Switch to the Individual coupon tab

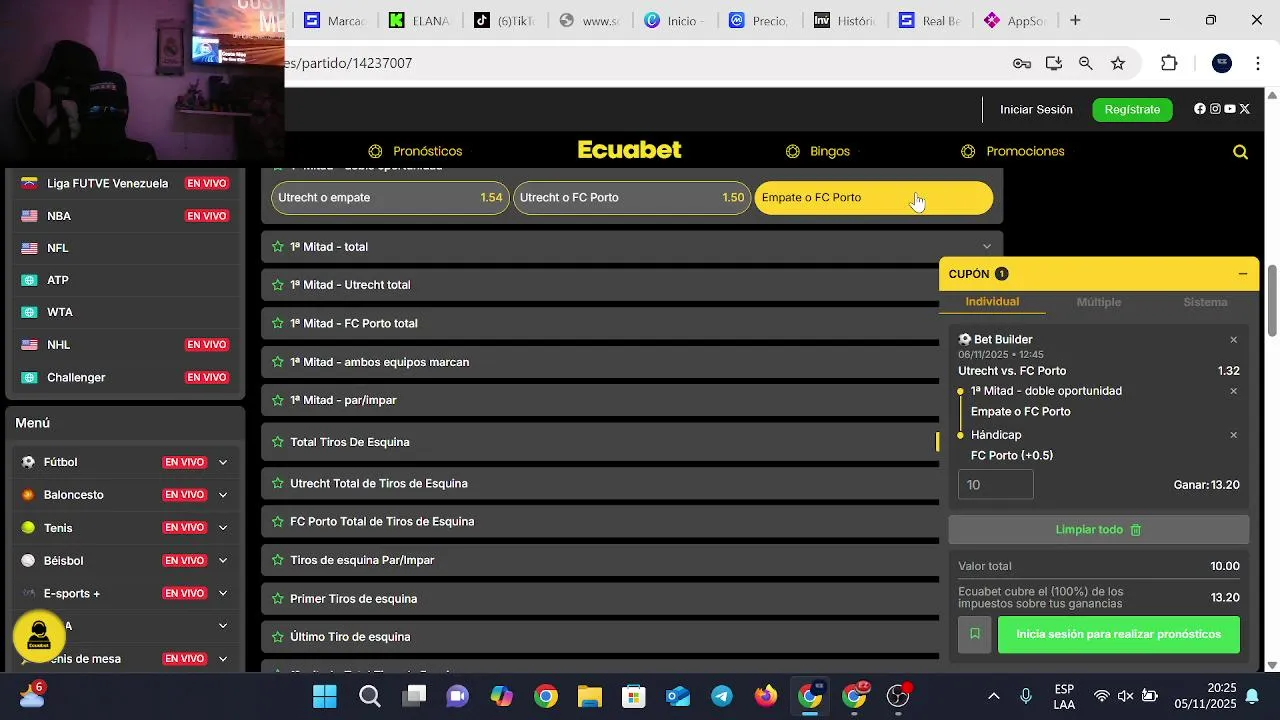pos(992,302)
